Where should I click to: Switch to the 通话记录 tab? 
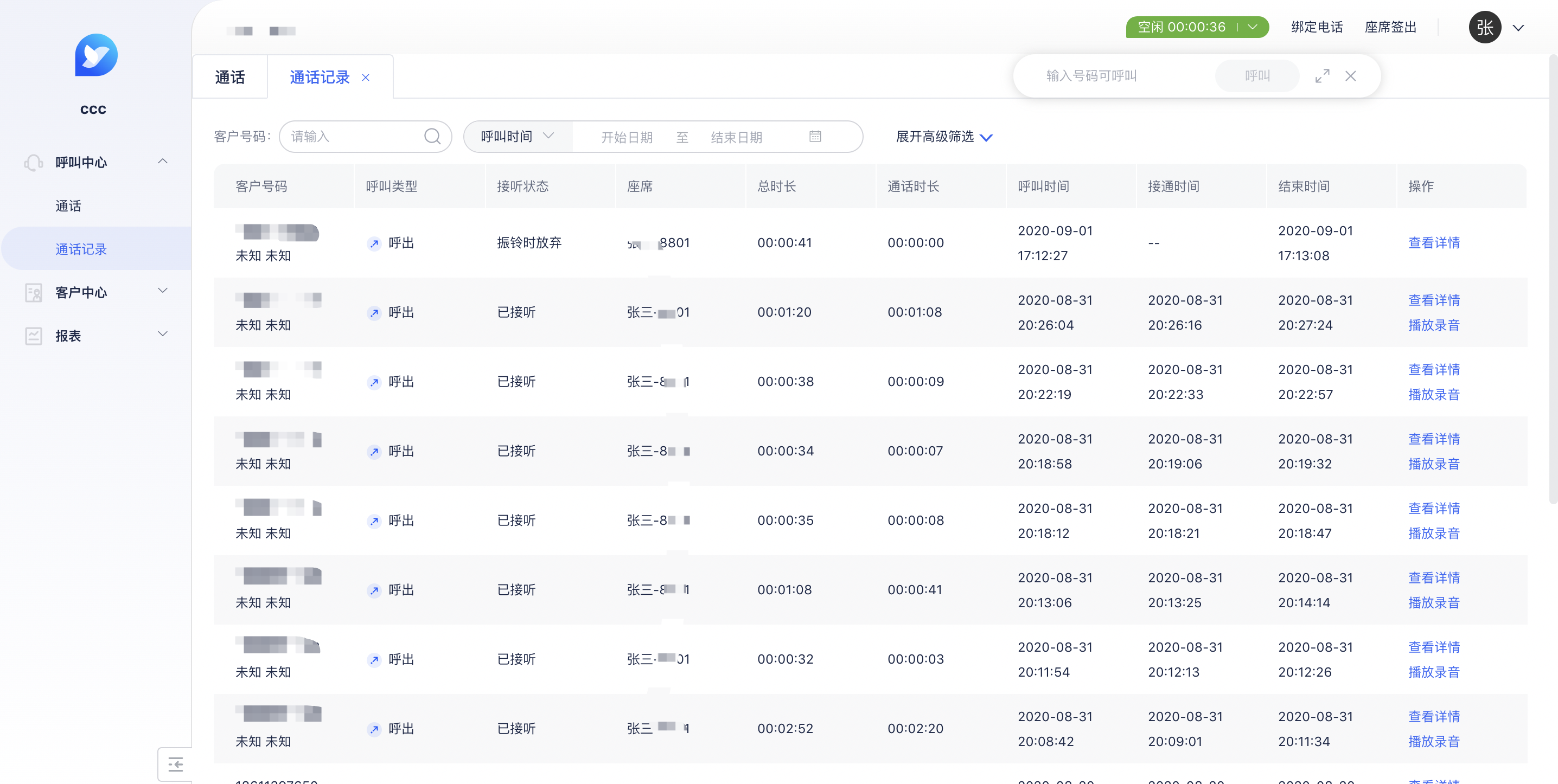[320, 78]
